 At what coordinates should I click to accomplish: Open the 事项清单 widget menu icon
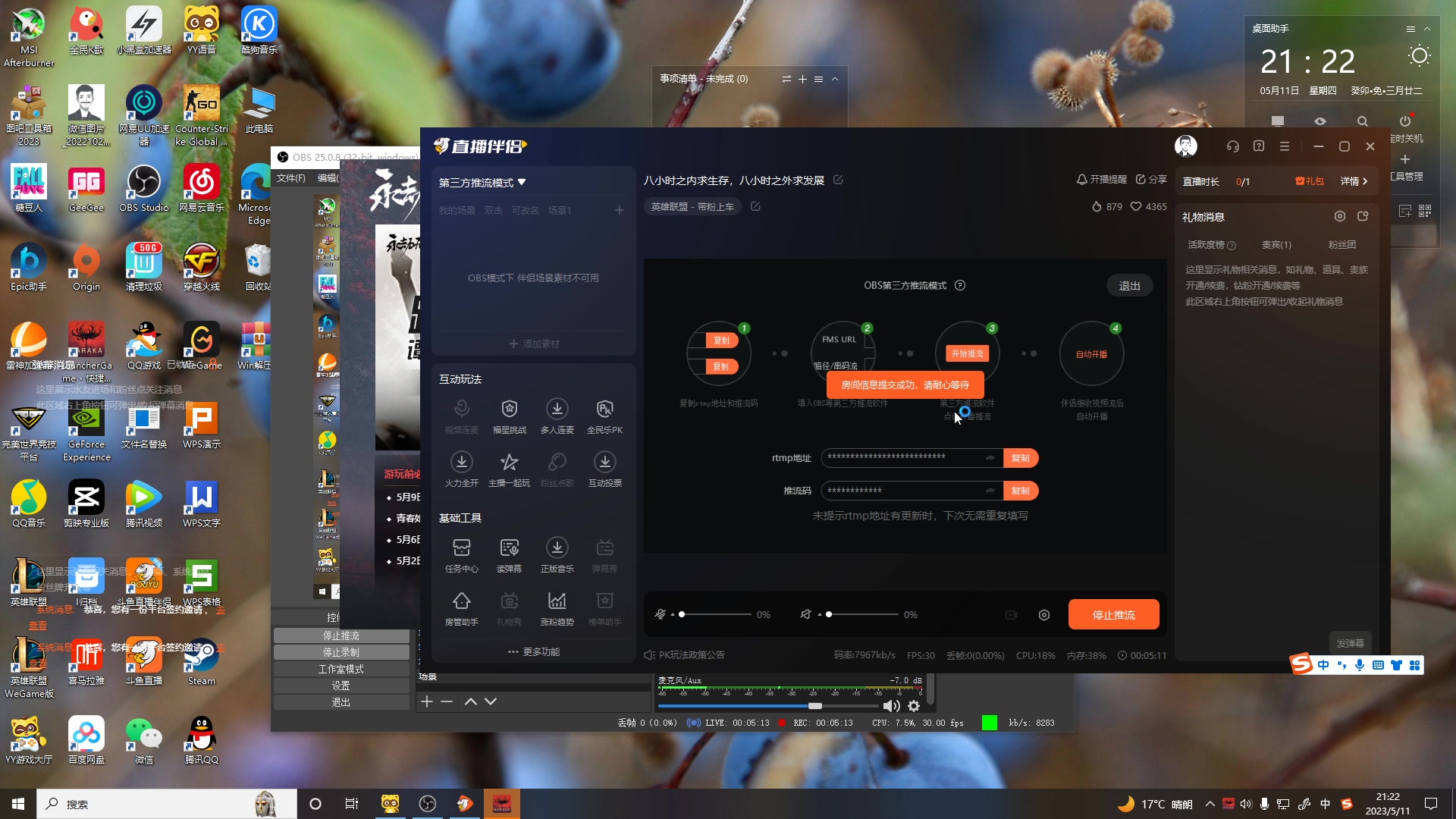[x=818, y=79]
